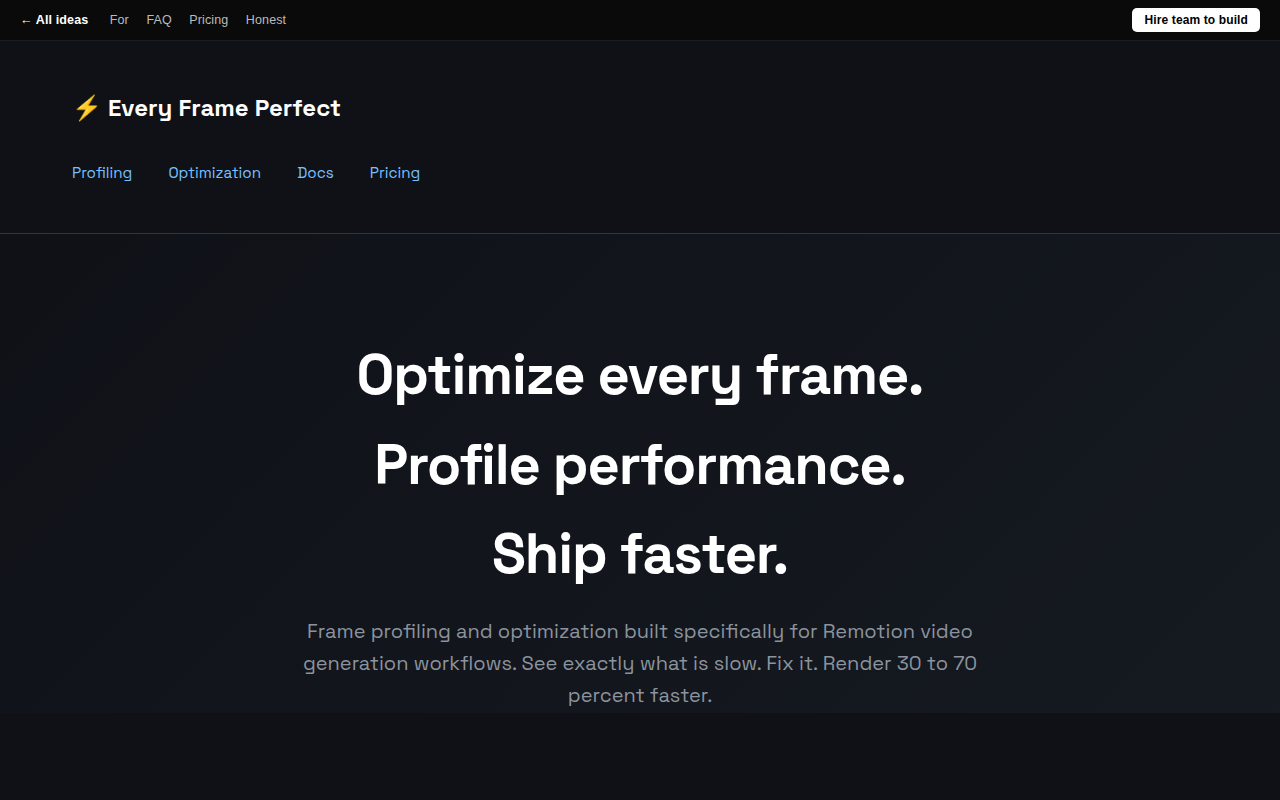The height and width of the screenshot is (800, 1280).
Task: Click 'percent faster.' on the last line
Action: click(x=640, y=695)
